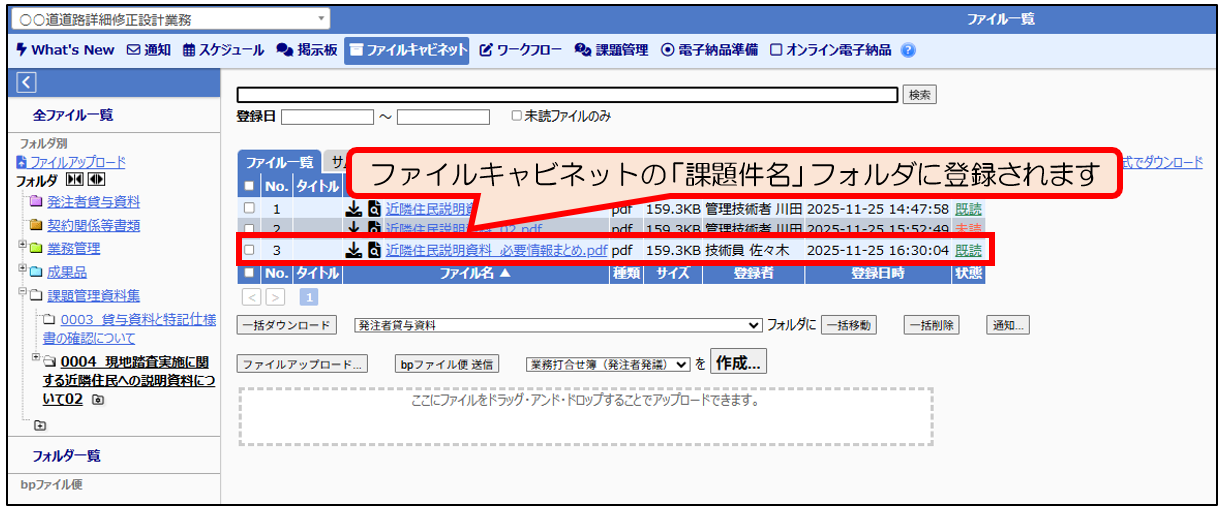Open the project selector dropdown at top
This screenshot has height=517, width=1225.
point(168,19)
